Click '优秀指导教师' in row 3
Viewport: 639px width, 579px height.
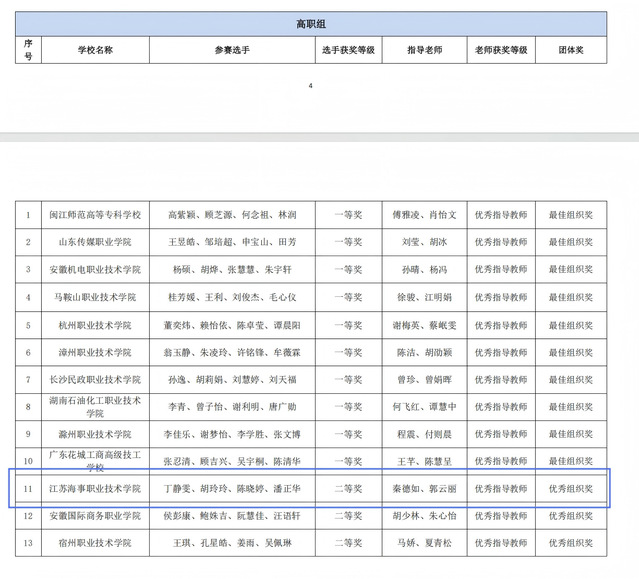pos(501,269)
